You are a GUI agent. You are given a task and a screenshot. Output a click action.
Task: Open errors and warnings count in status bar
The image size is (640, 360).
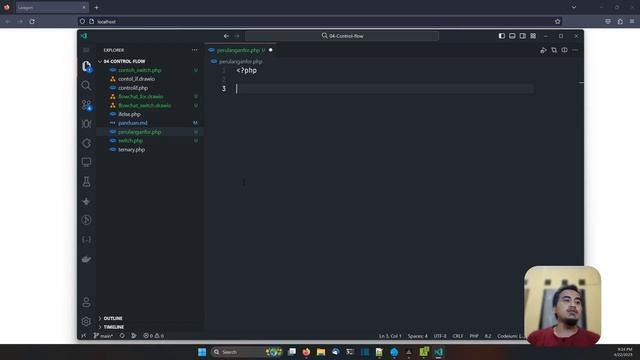coord(153,336)
